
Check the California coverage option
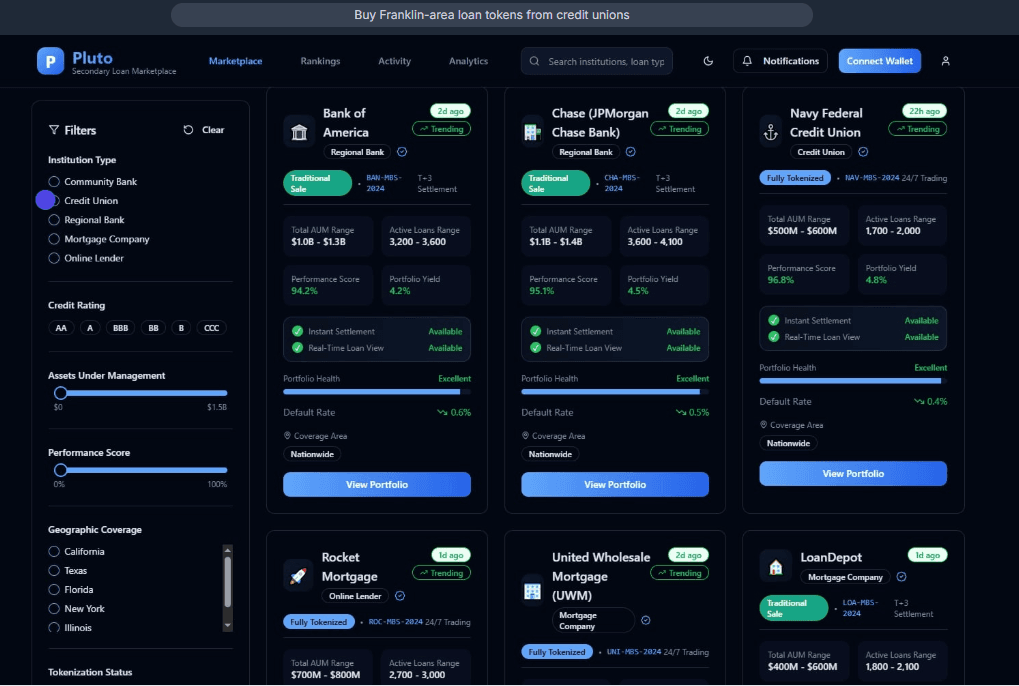[x=54, y=552]
